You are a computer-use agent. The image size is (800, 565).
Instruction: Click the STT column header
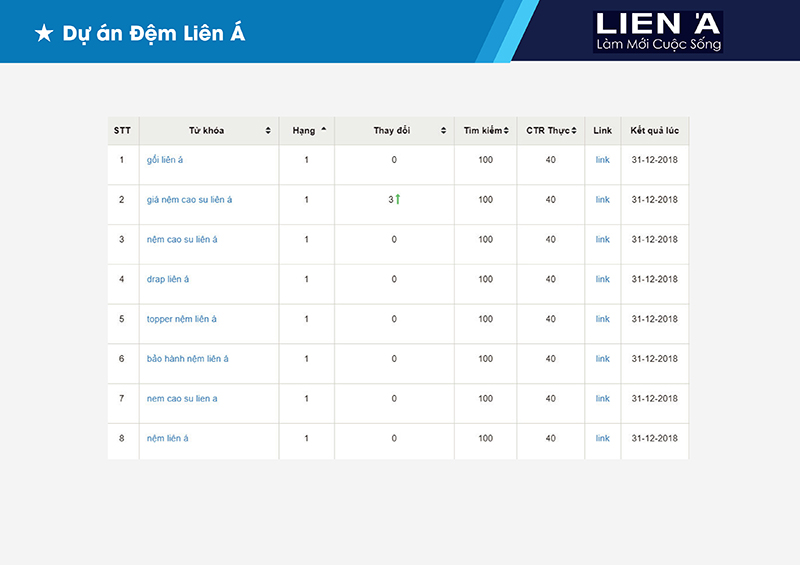point(122,131)
